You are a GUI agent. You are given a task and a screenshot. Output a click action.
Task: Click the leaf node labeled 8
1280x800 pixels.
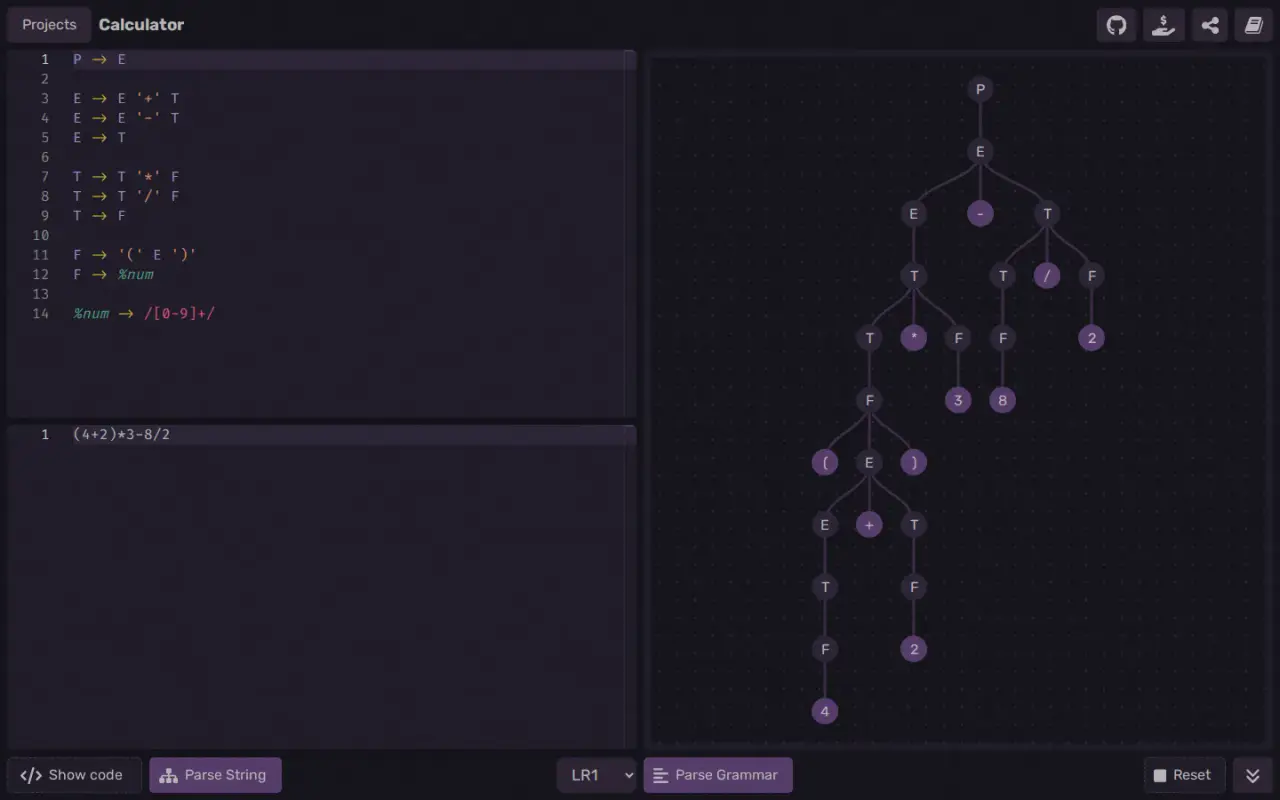[x=1002, y=401]
